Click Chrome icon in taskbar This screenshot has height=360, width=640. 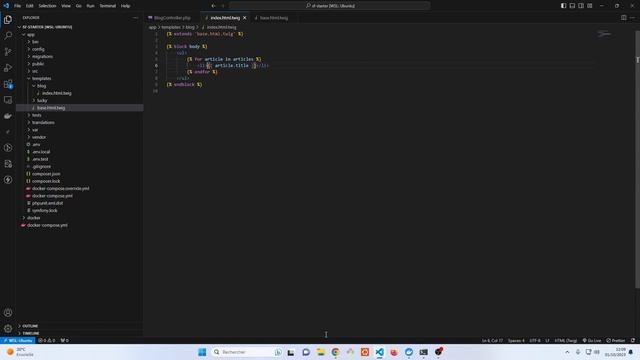coord(336,352)
